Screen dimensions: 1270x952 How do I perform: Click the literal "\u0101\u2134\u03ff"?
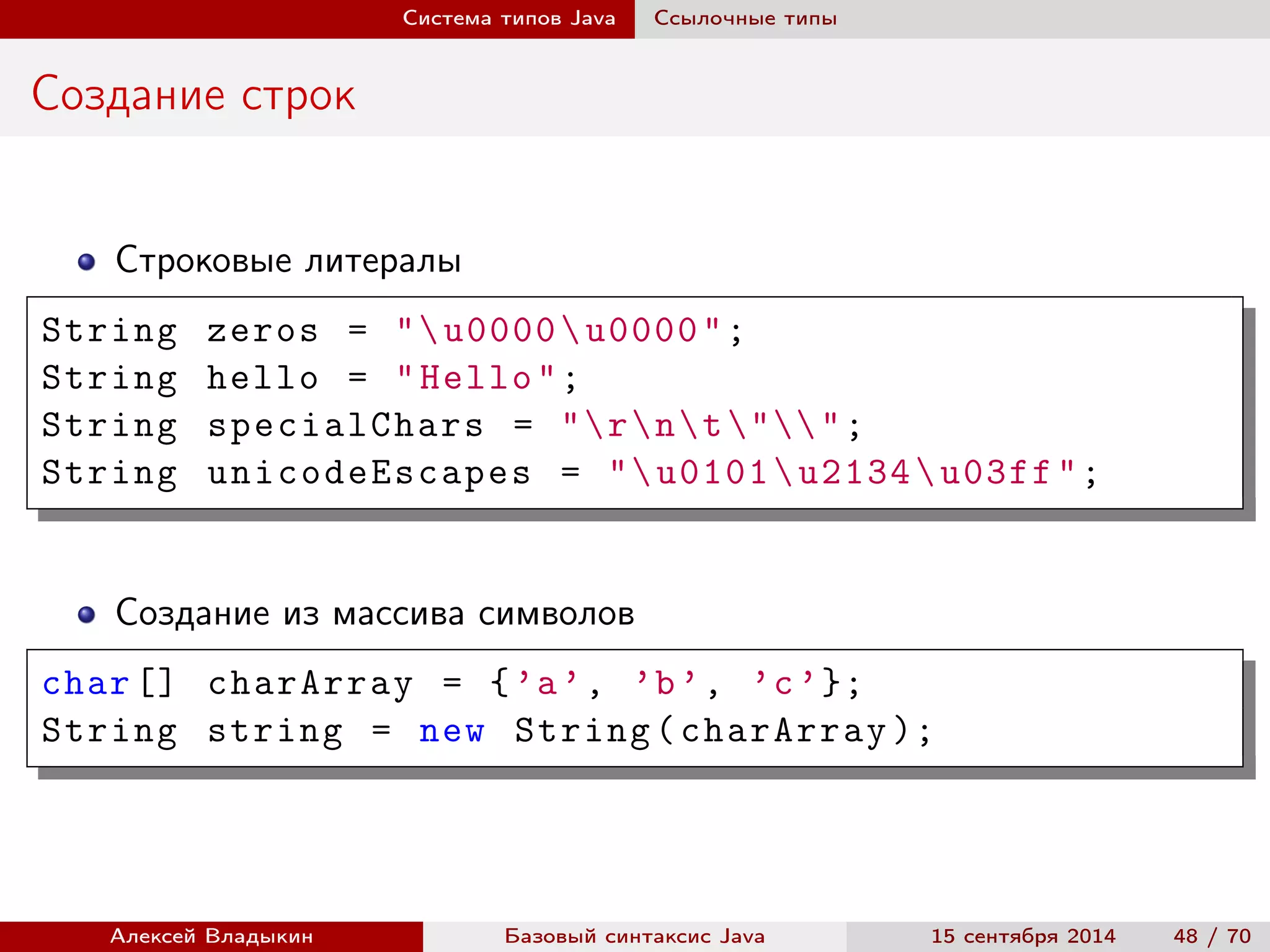point(843,472)
